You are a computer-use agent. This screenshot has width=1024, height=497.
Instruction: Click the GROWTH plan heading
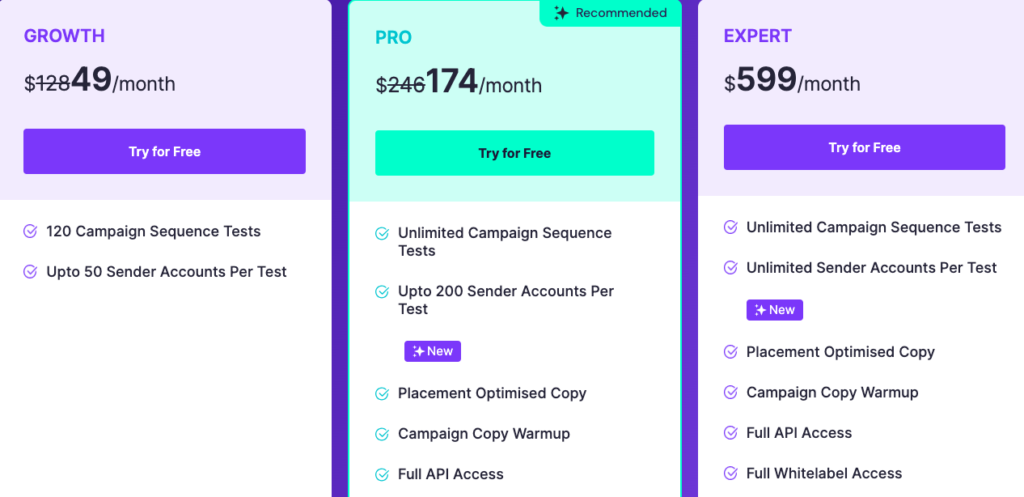click(x=64, y=36)
